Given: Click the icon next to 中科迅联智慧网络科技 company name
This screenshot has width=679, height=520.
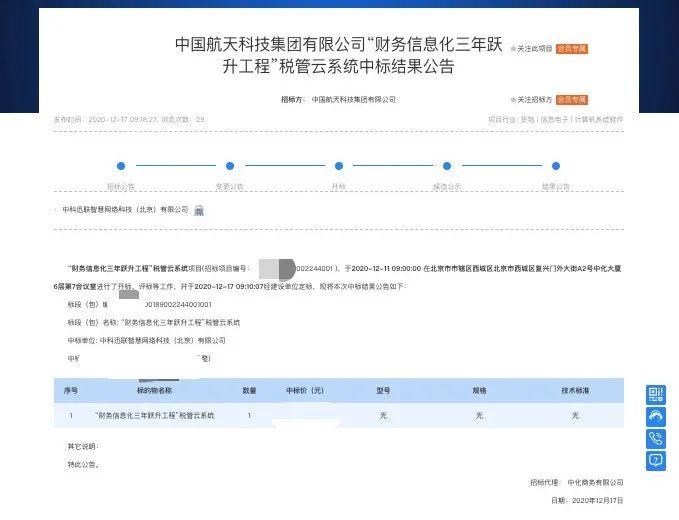Looking at the screenshot, I should tap(199, 210).
